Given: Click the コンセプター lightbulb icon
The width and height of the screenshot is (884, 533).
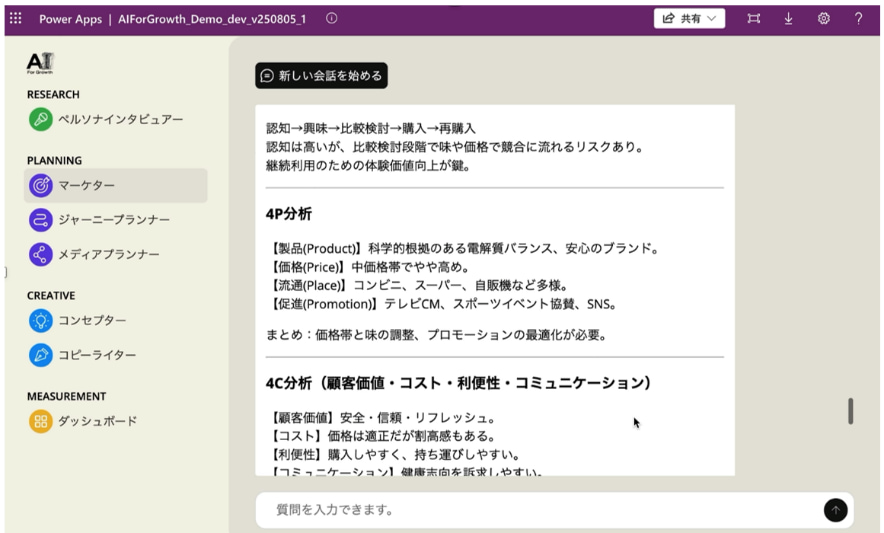Looking at the screenshot, I should [40, 320].
